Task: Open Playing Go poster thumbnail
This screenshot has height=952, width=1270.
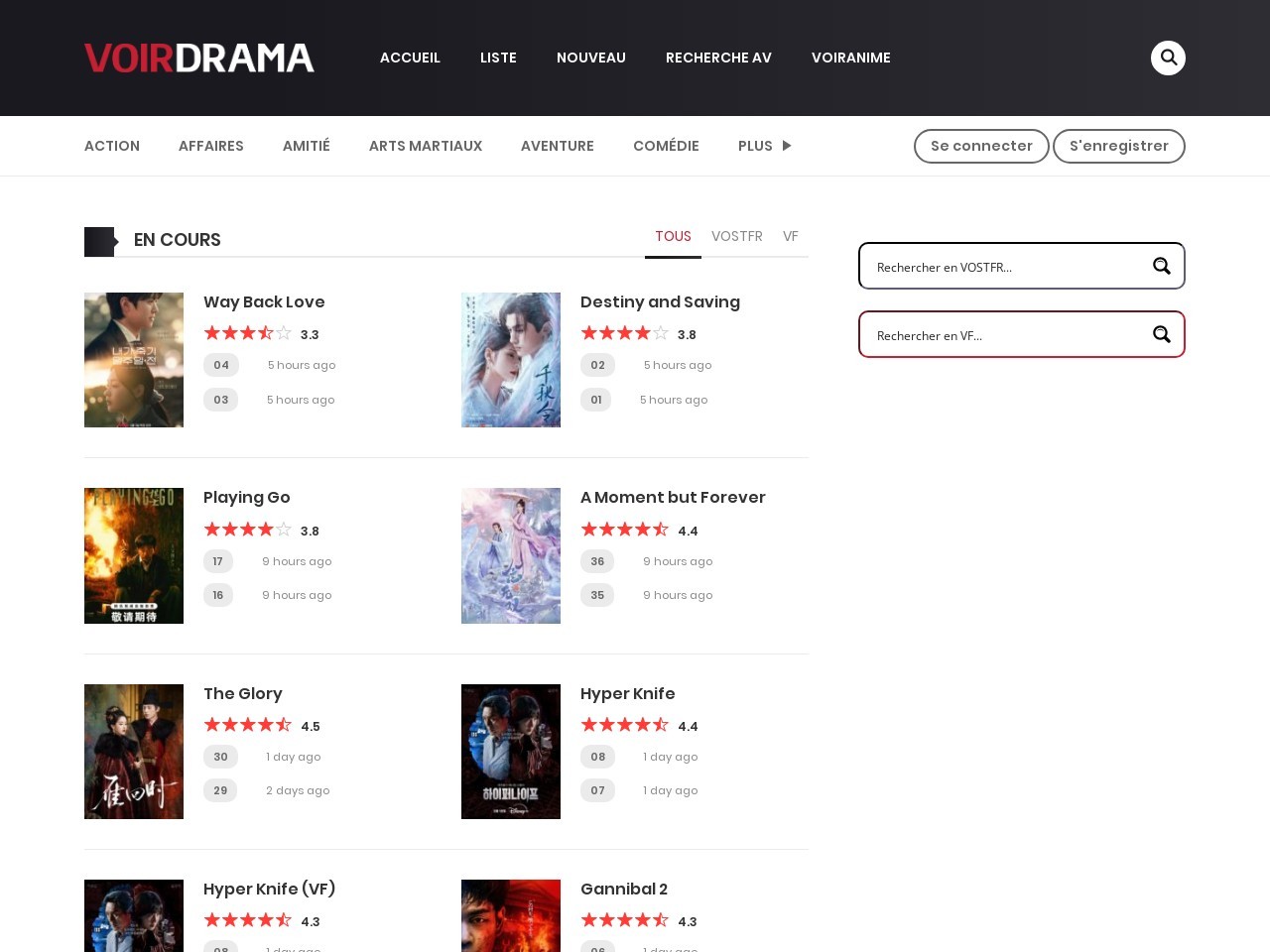Action: click(134, 555)
